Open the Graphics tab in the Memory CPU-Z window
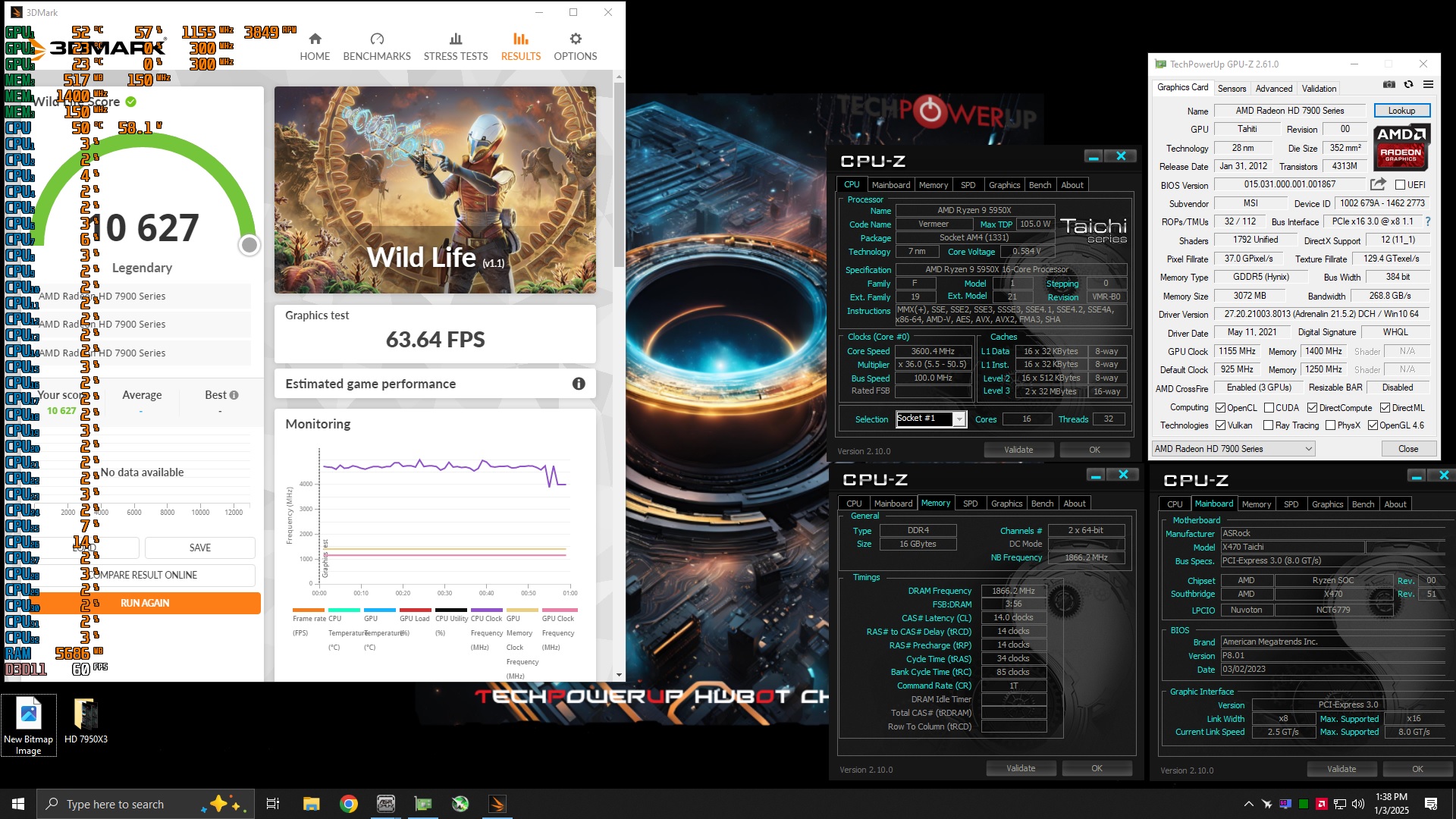Screen dimensions: 1456x819 coord(1006,504)
